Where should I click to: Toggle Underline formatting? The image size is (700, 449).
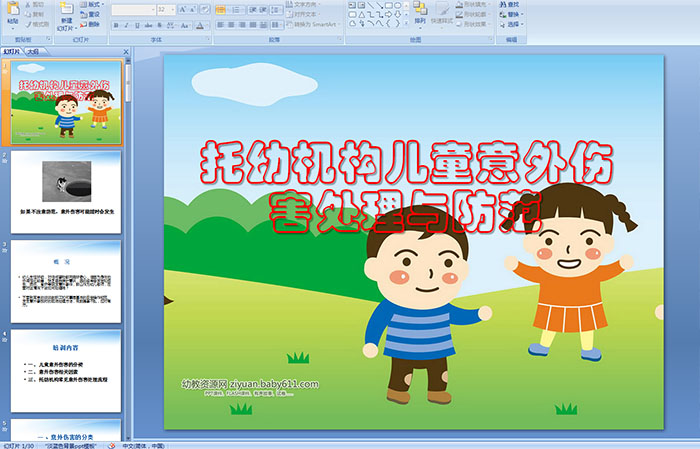pos(137,25)
